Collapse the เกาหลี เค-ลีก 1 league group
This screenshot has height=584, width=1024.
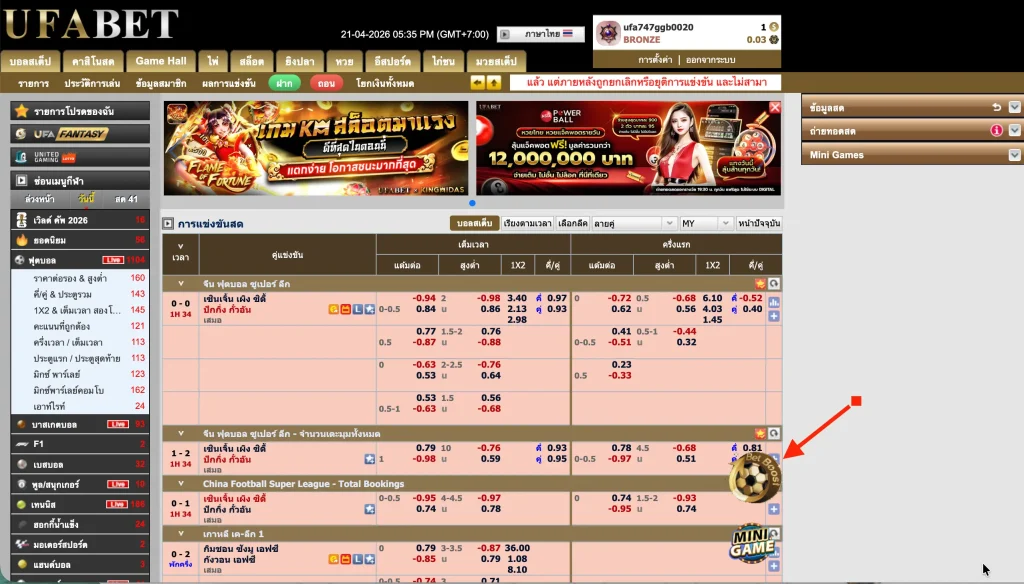[x=181, y=534]
